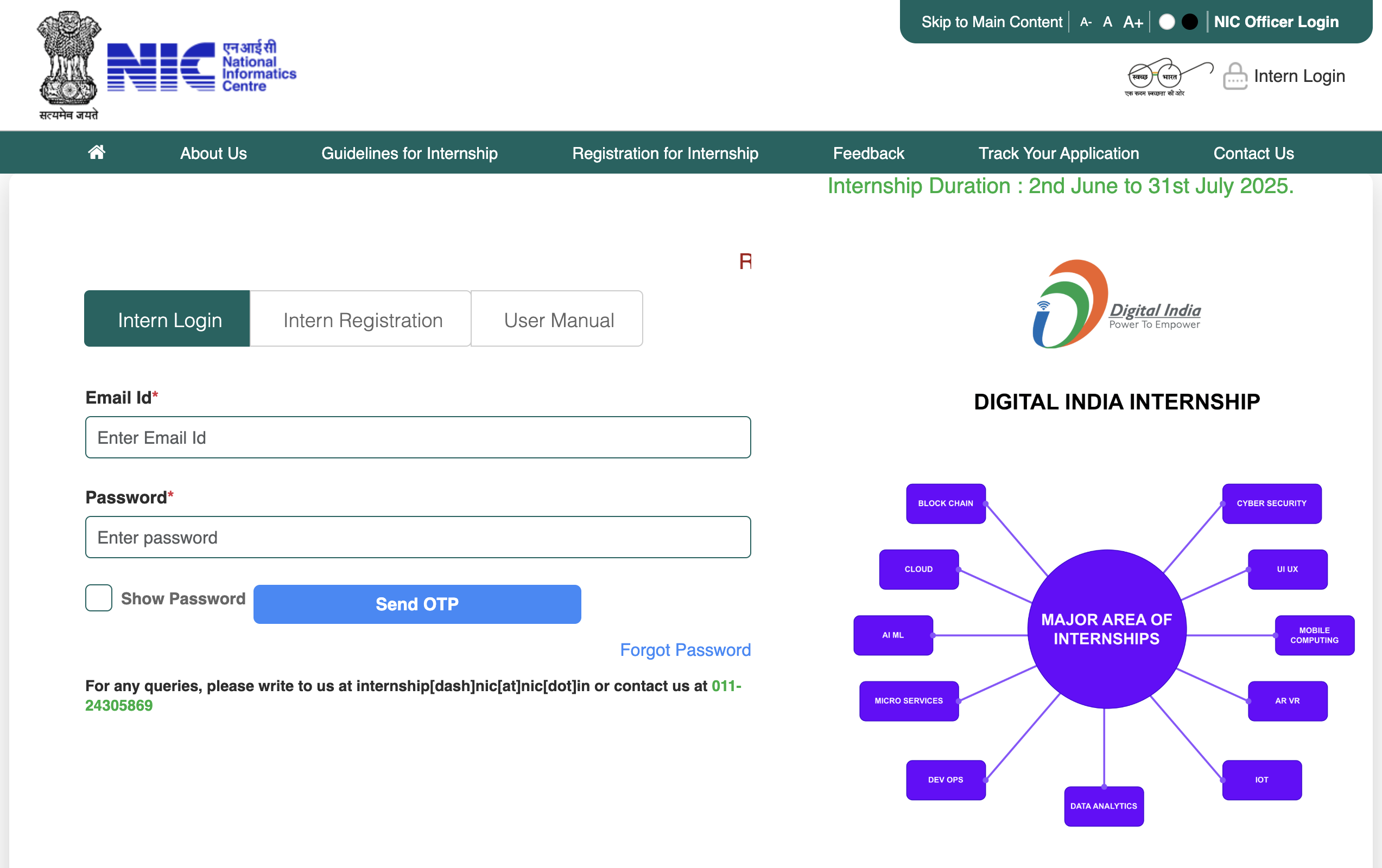Click the BLOCK CHAIN internship box
Image resolution: width=1382 pixels, height=868 pixels.
[946, 503]
